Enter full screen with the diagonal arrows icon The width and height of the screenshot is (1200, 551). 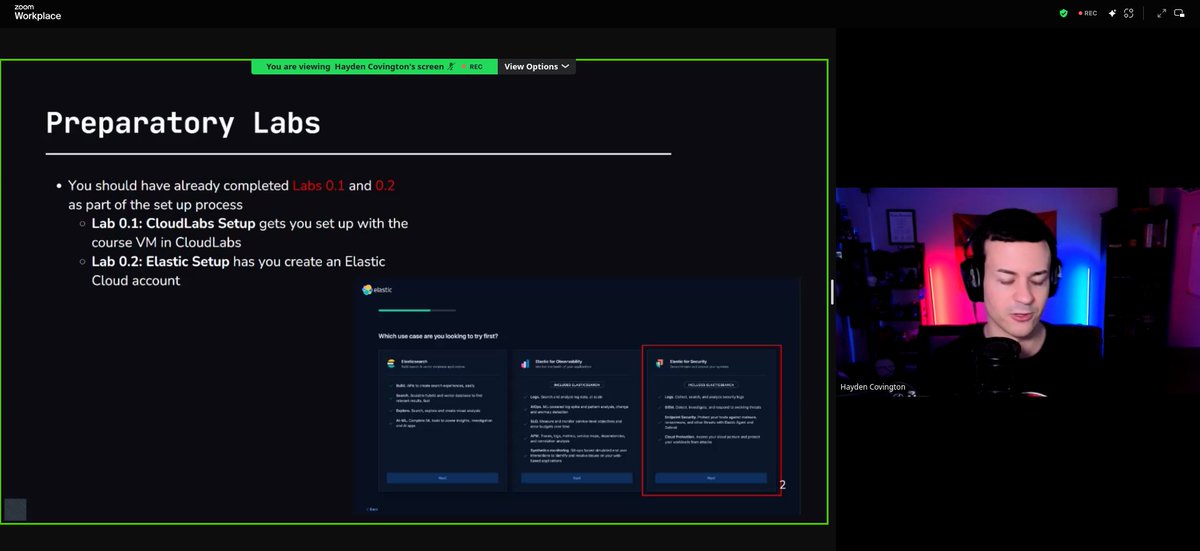pos(1162,13)
